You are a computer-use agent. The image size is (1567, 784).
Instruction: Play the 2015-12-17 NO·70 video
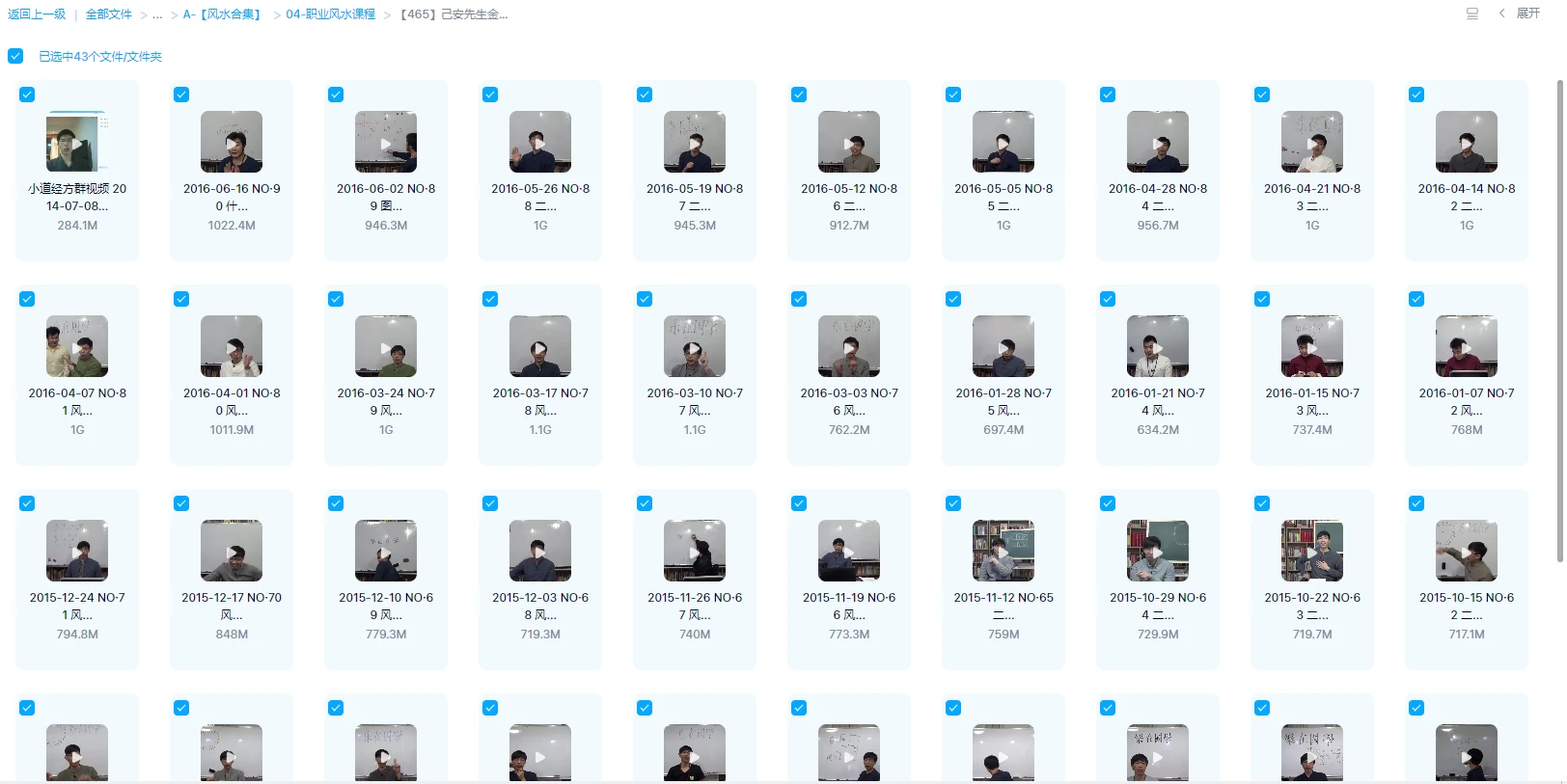pos(232,551)
